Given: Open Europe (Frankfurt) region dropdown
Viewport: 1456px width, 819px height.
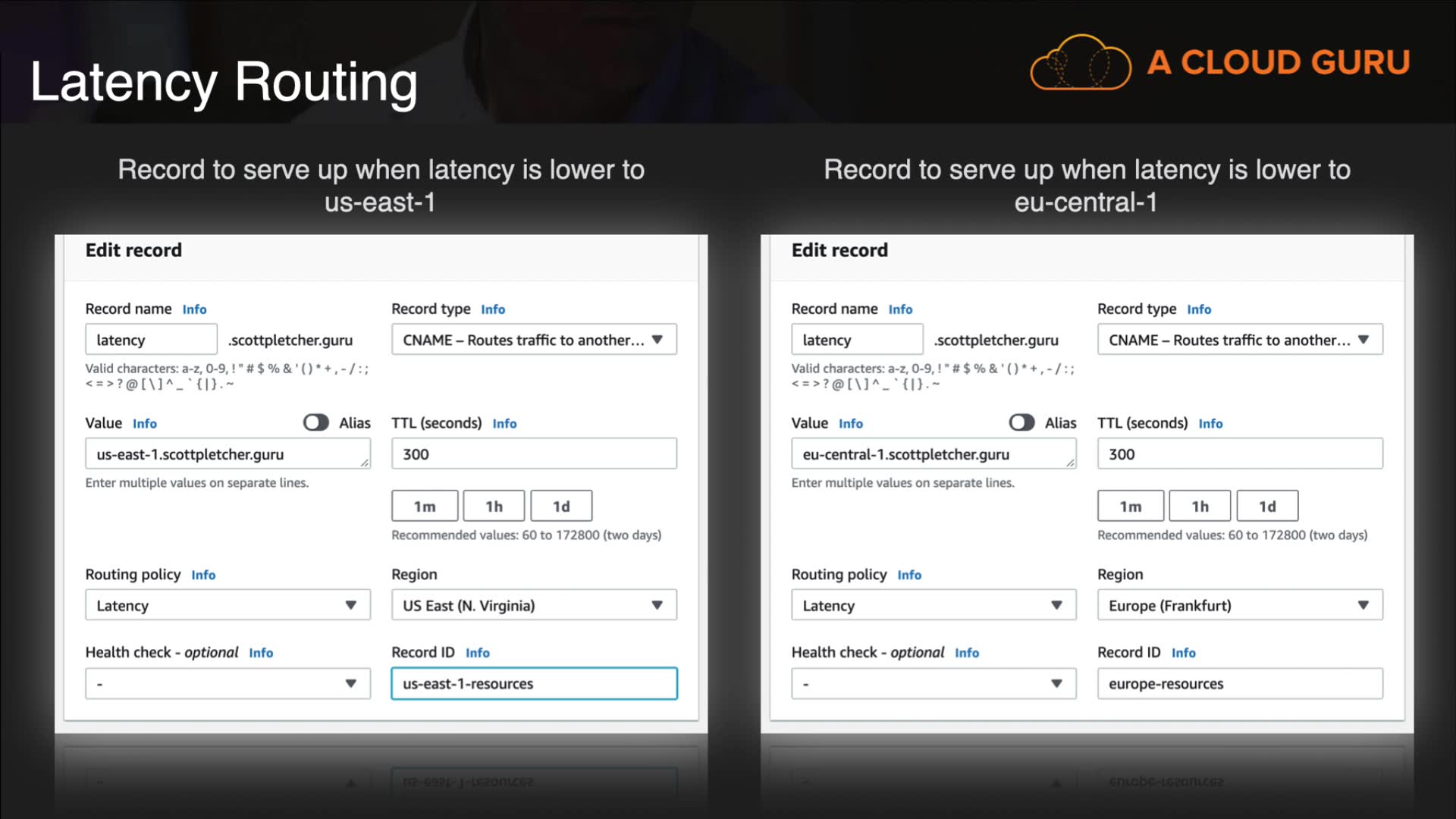Looking at the screenshot, I should (1240, 605).
